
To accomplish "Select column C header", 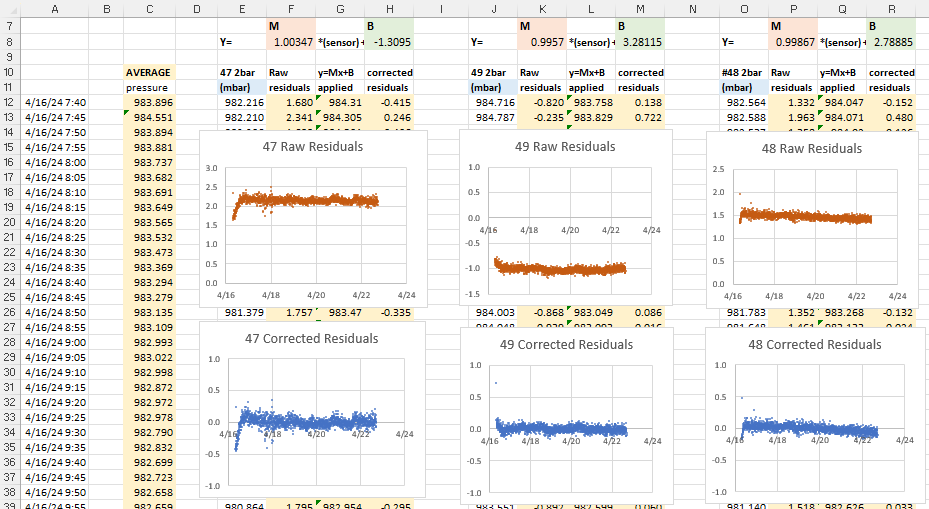I will (149, 9).
